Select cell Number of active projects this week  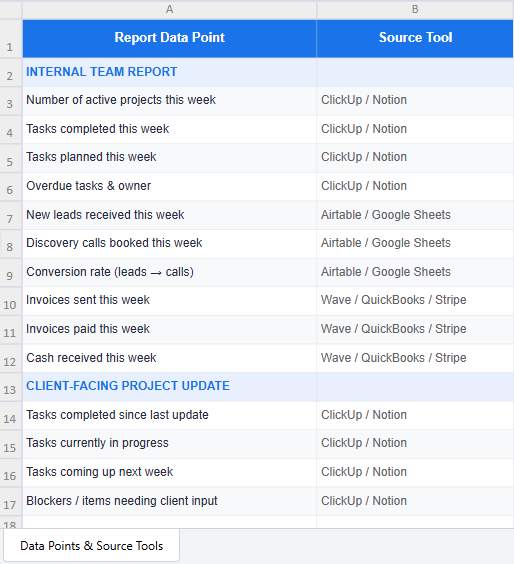[169, 101]
